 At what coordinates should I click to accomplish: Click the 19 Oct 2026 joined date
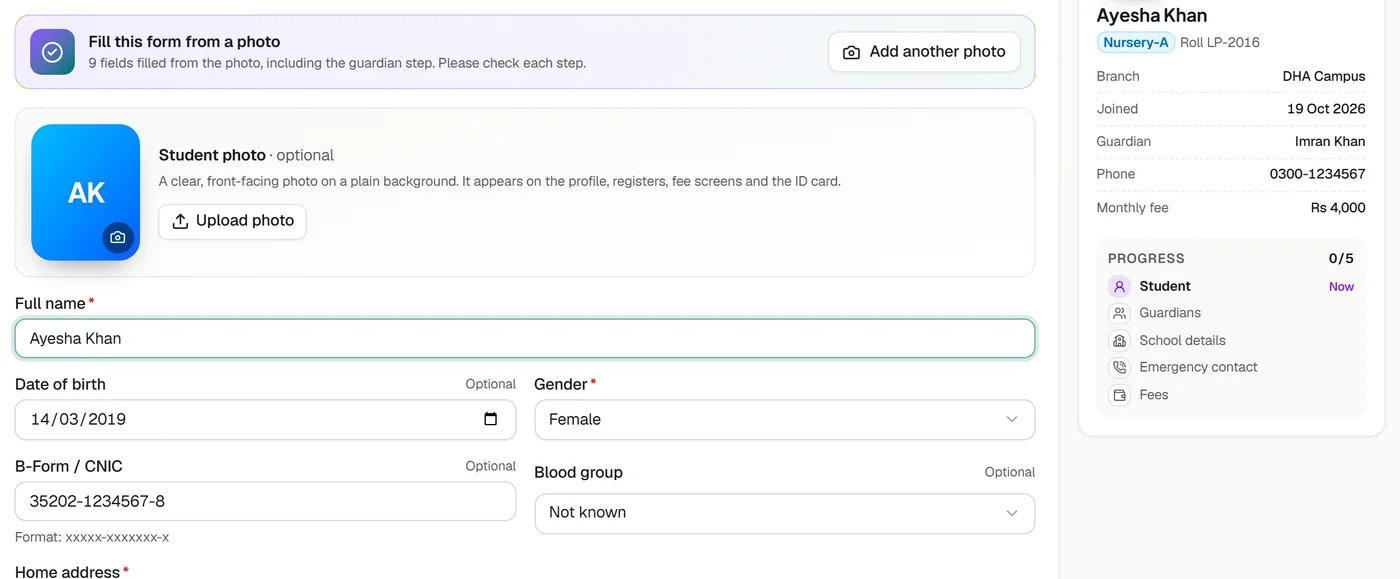point(1326,109)
